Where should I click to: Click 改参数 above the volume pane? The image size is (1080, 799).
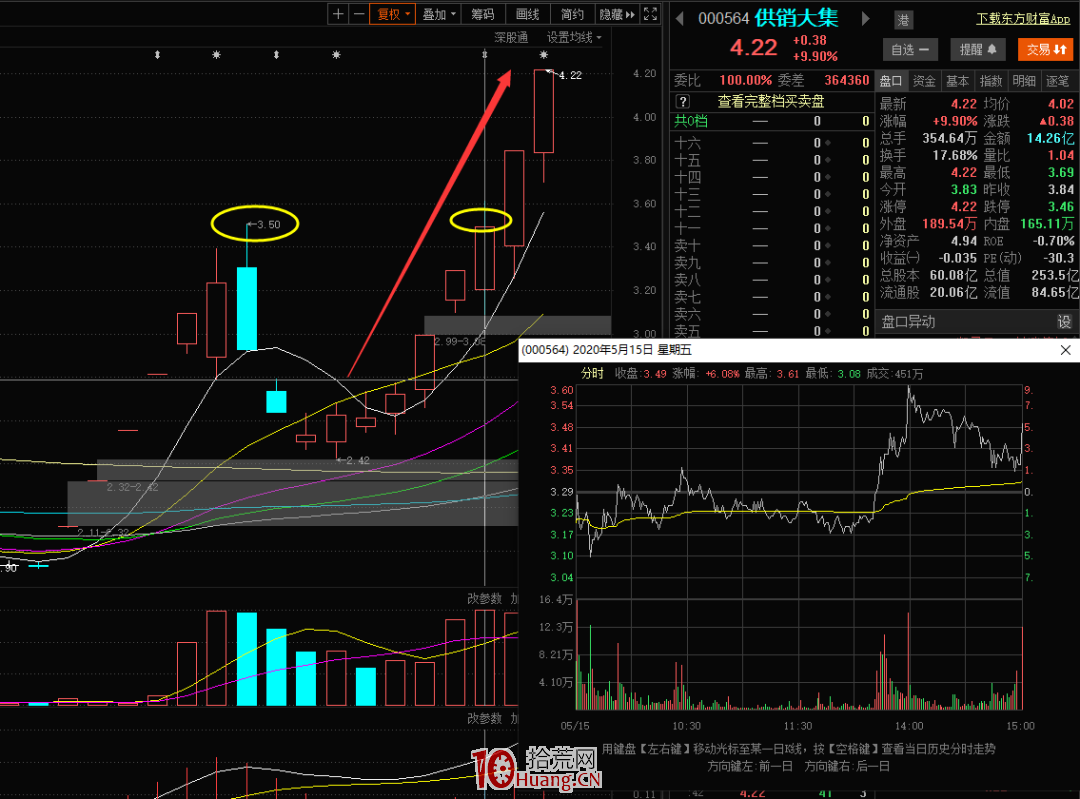[x=484, y=599]
